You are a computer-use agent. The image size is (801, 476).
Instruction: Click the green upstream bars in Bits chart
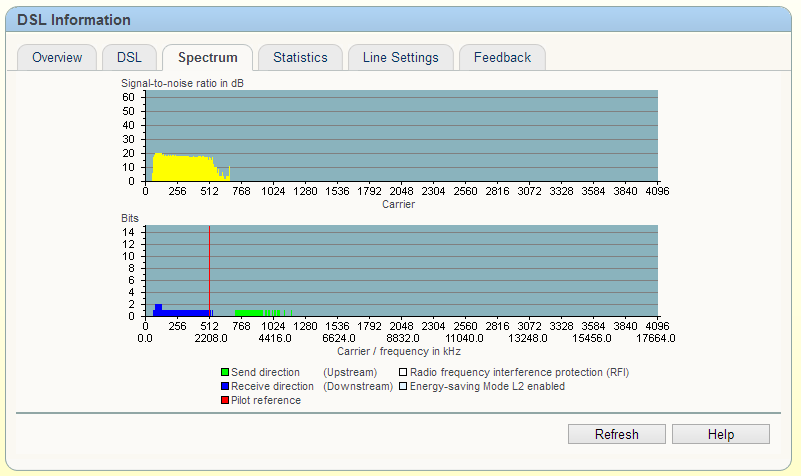coord(250,313)
